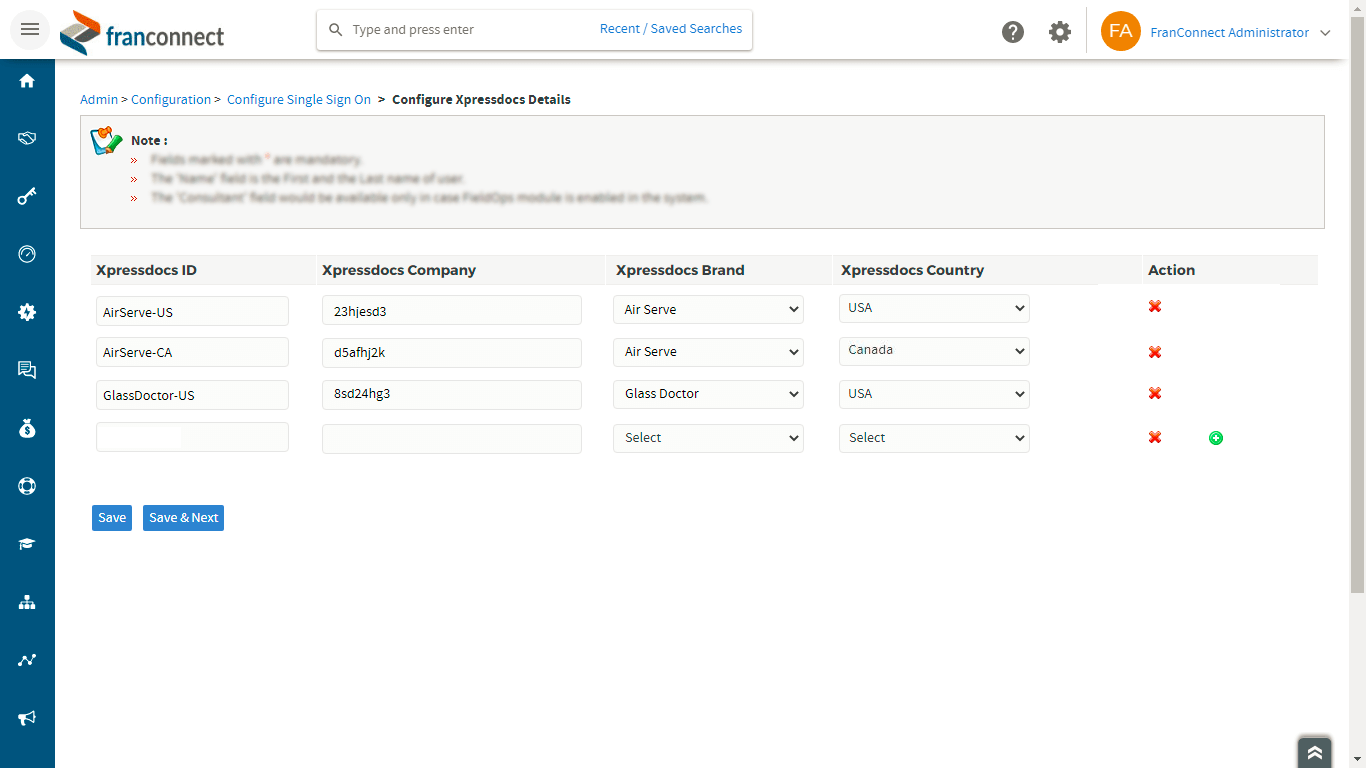
Task: Click the Xpressdocs Country column header
Action: click(x=912, y=270)
